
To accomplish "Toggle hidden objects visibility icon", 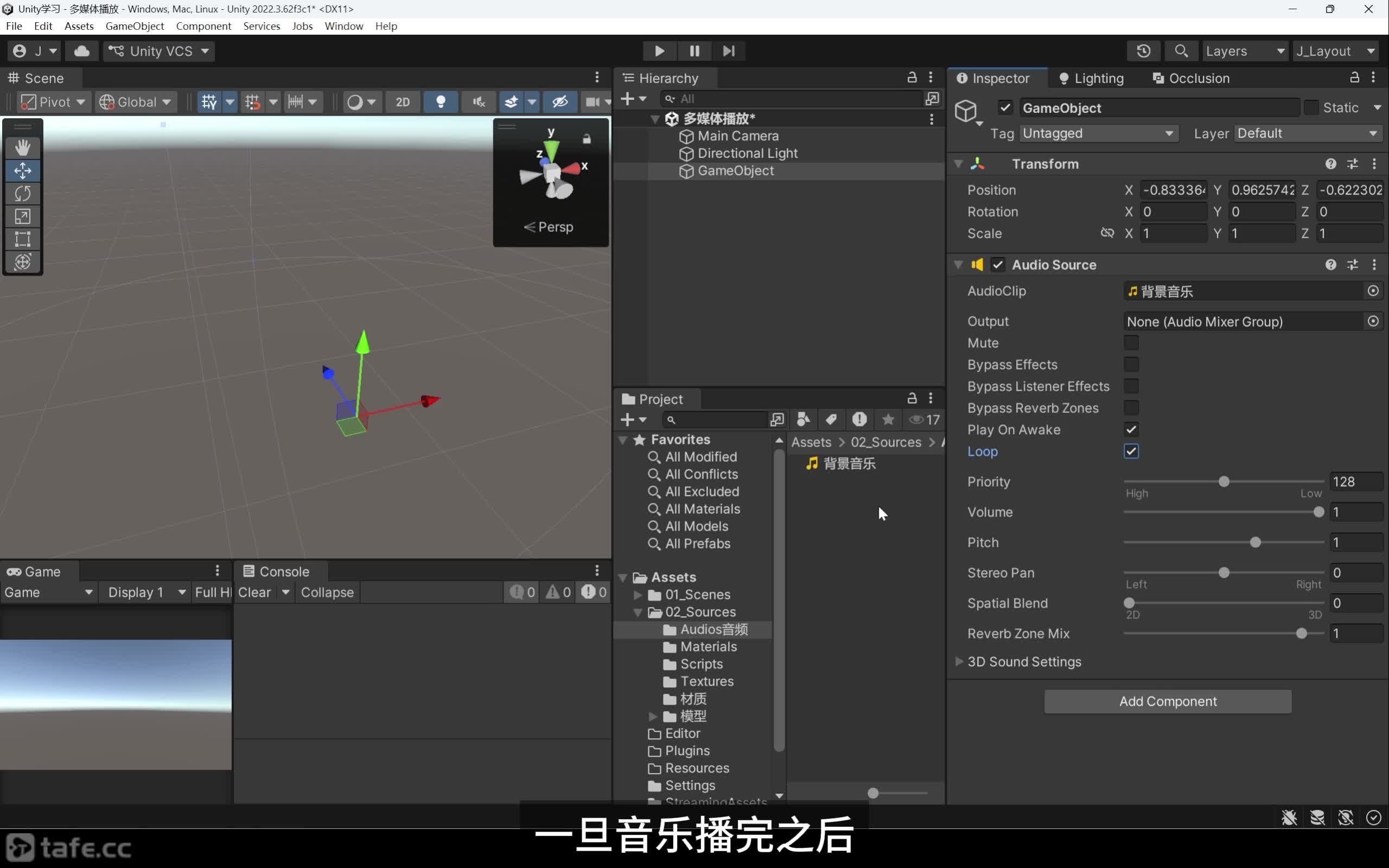I will (x=560, y=102).
